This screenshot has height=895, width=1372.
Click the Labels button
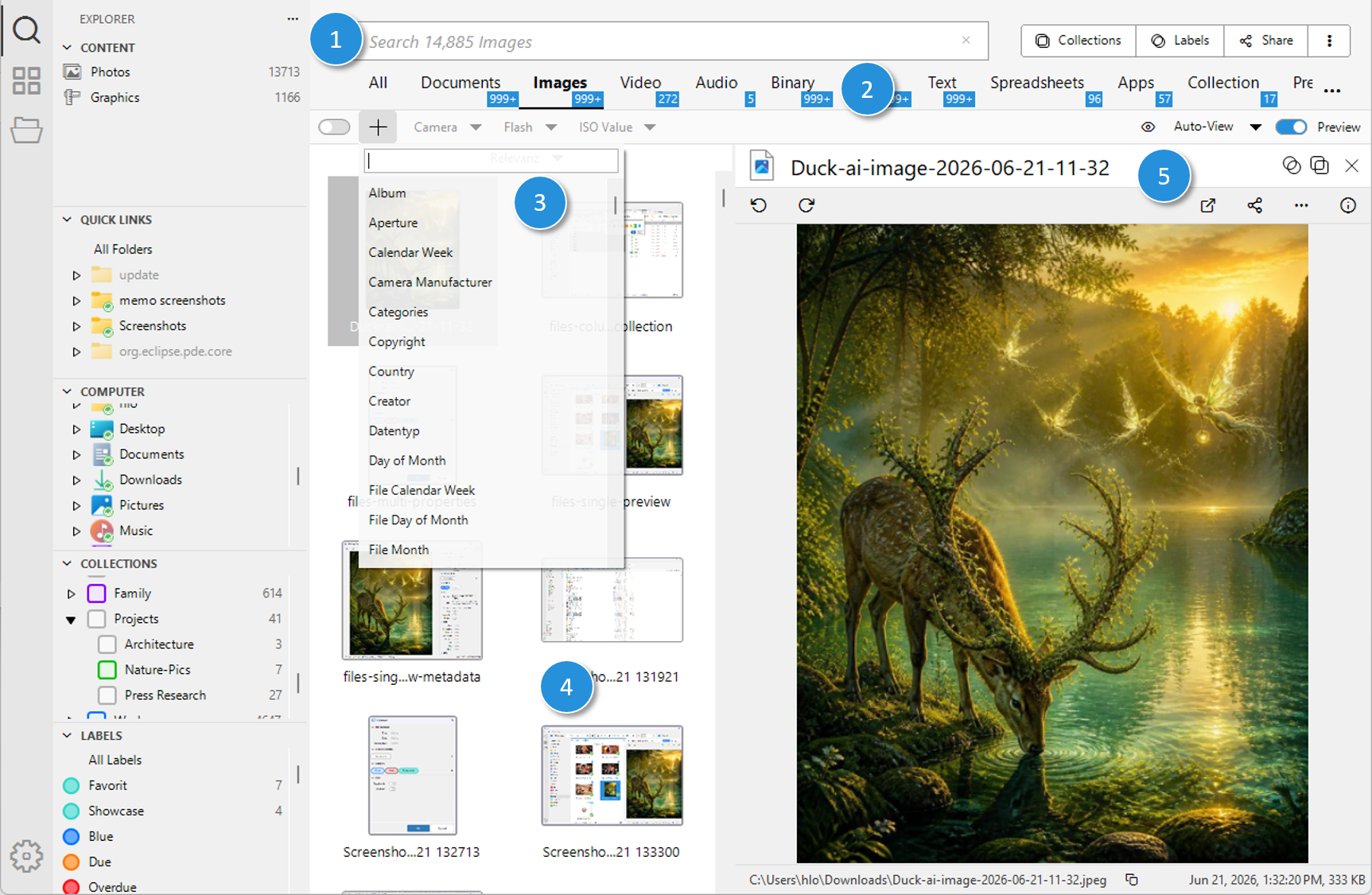1180,41
